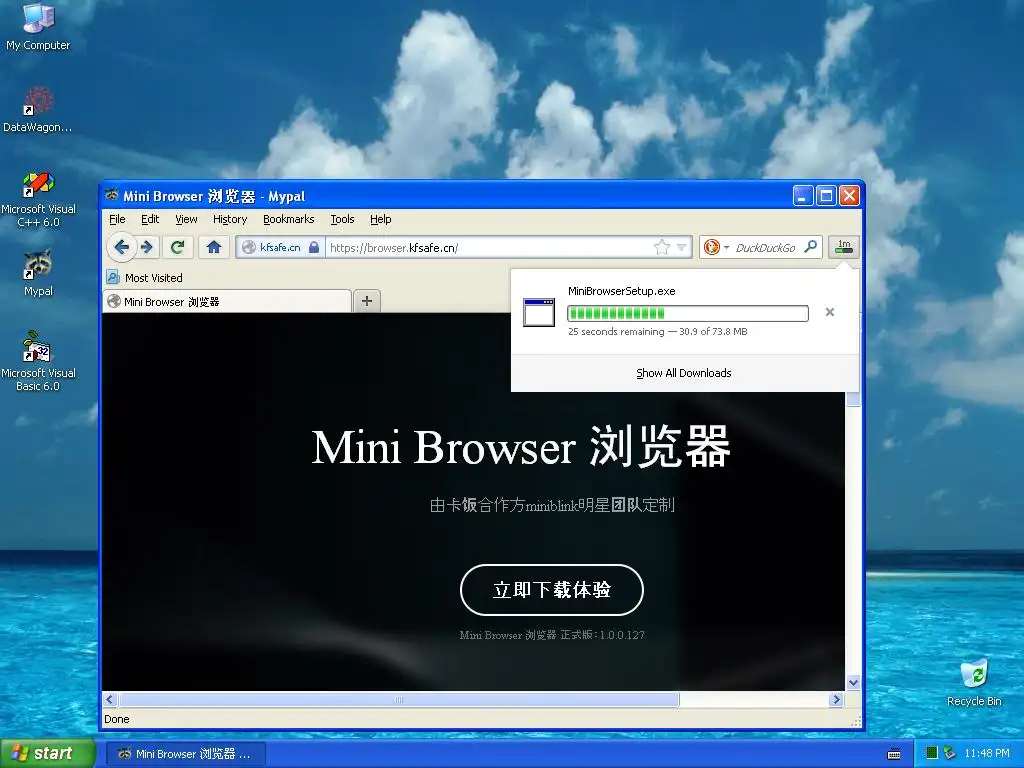The image size is (1024, 768).
Task: Click the green system tray icon
Action: click(932, 753)
